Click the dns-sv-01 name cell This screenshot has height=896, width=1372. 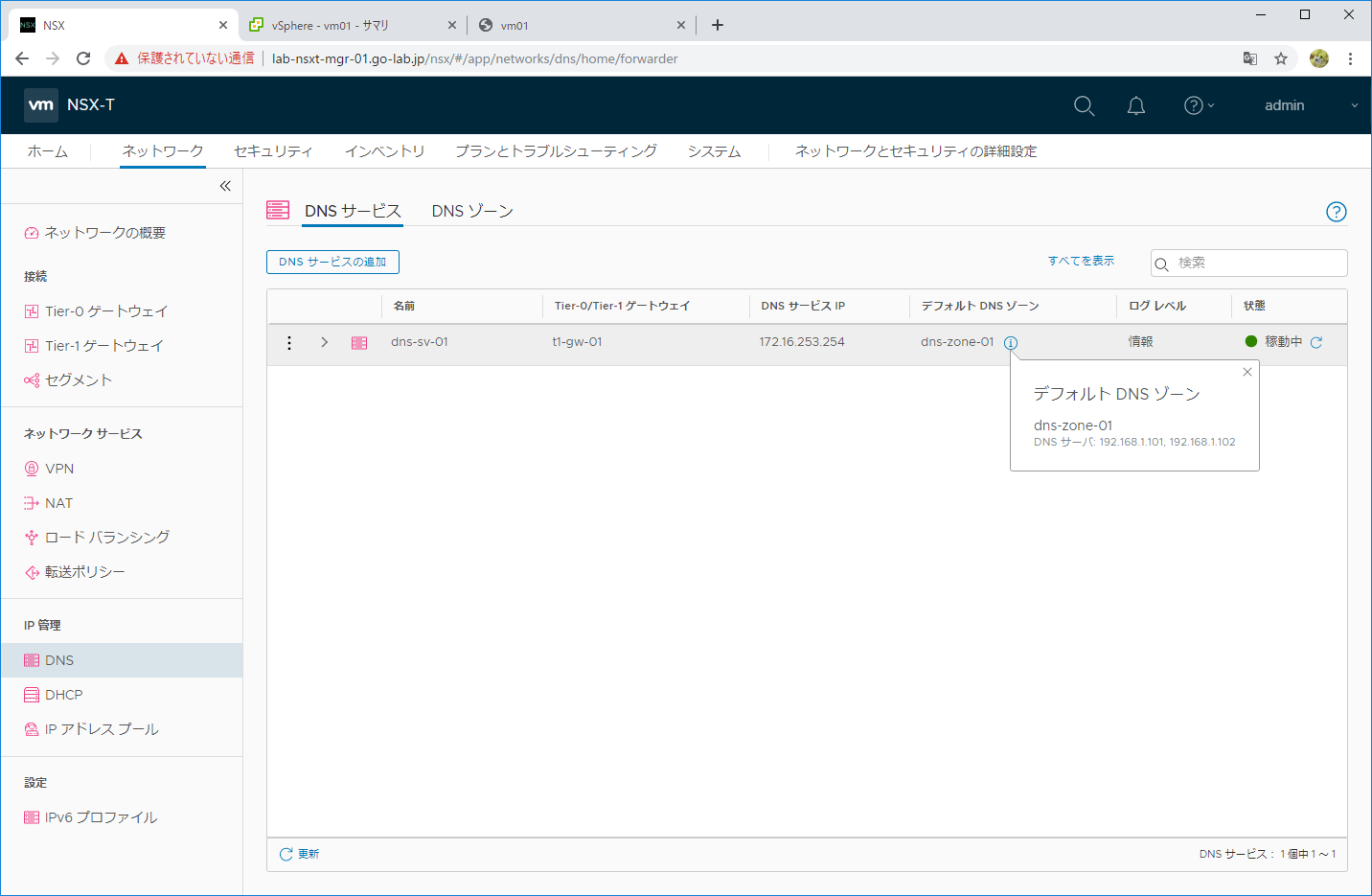click(420, 342)
